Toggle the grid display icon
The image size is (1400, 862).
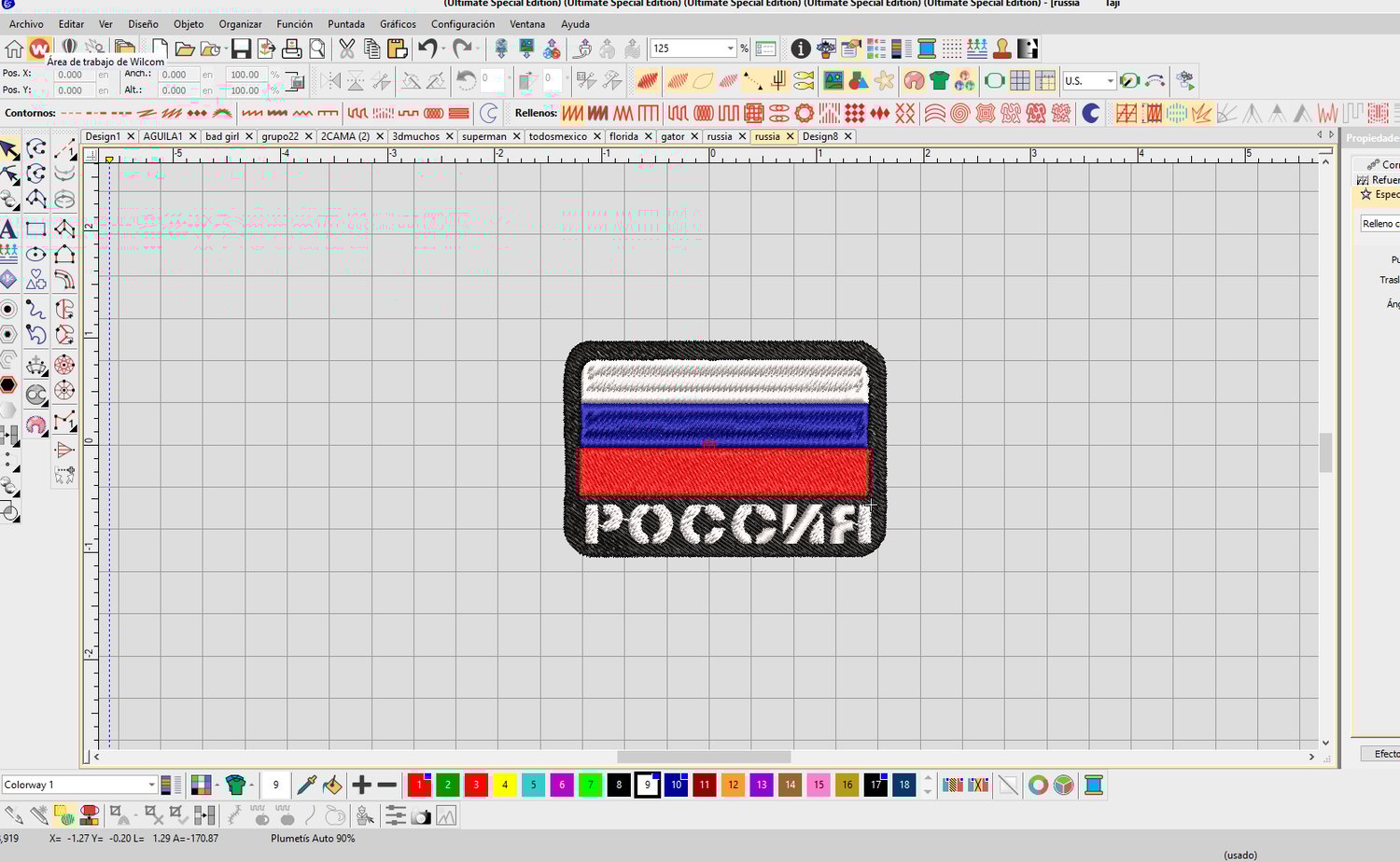coord(1020,81)
